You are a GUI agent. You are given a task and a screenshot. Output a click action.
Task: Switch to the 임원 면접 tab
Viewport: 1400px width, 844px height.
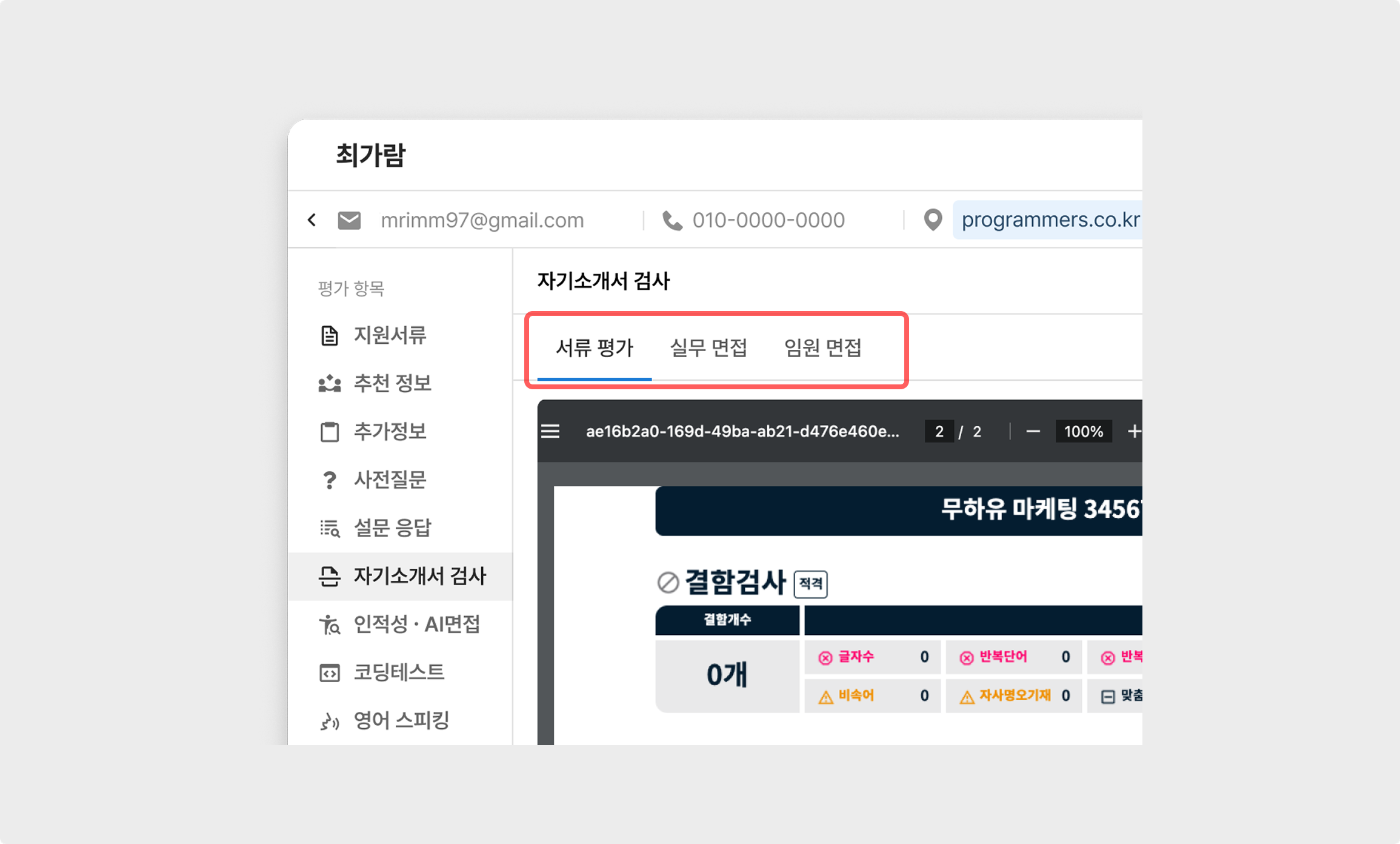(x=822, y=348)
